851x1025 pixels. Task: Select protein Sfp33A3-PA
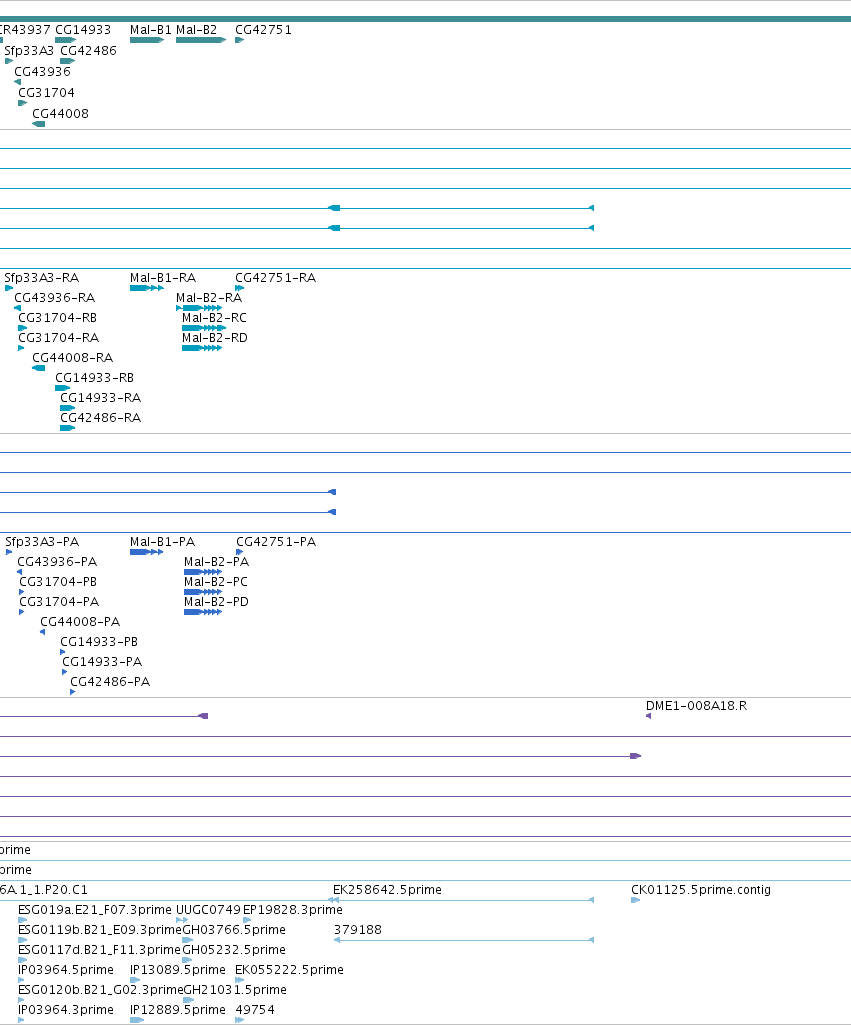(x=42, y=542)
